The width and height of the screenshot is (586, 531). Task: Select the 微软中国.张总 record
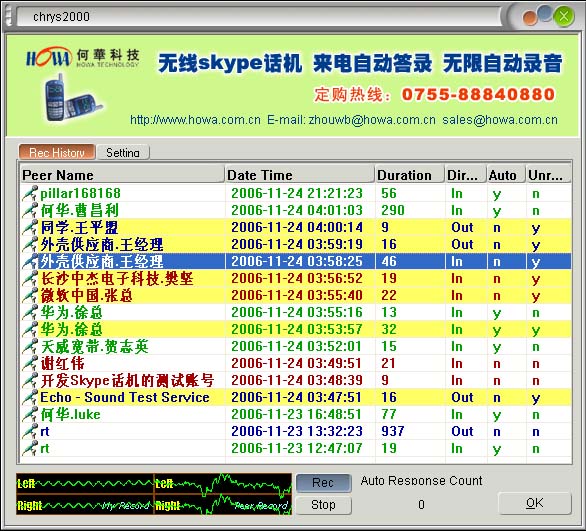click(x=295, y=295)
